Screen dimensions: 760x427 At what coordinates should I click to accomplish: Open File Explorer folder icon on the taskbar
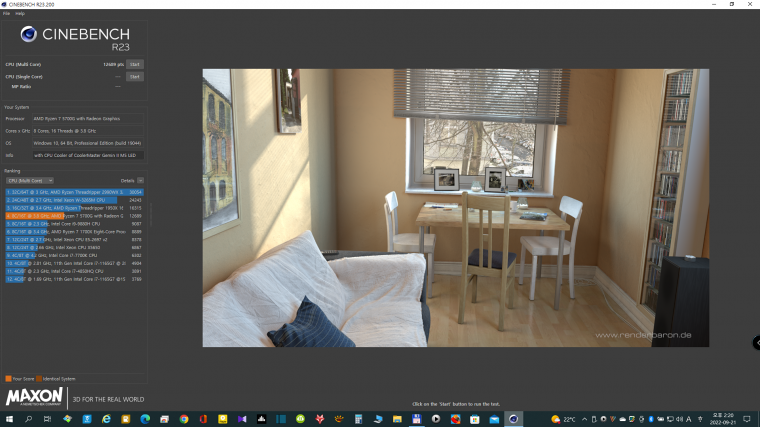[397, 419]
